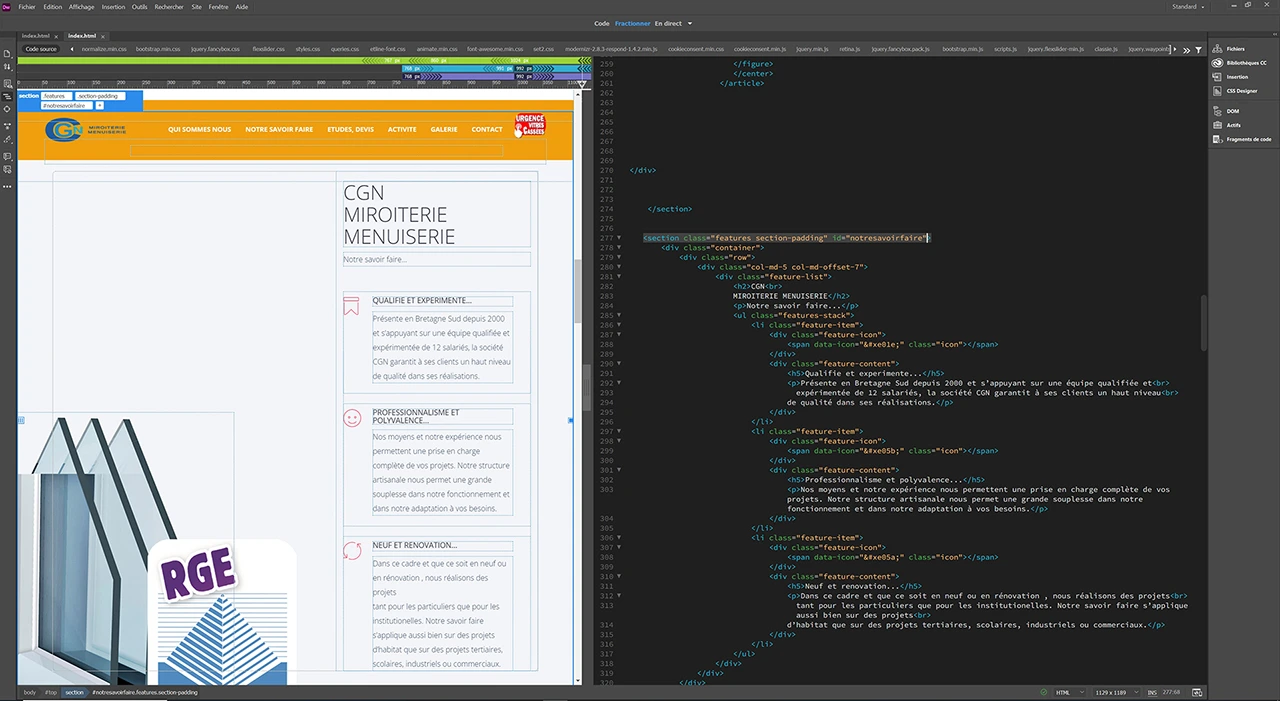Collapse code fold at line 290

click(x=619, y=364)
